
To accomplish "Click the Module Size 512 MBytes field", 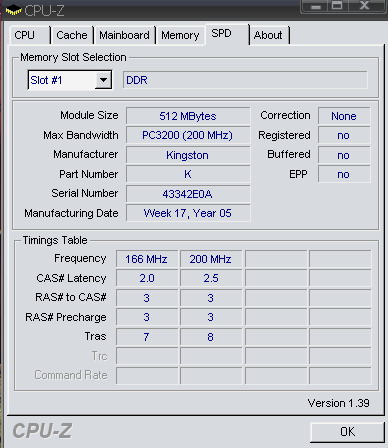I will pyautogui.click(x=188, y=116).
